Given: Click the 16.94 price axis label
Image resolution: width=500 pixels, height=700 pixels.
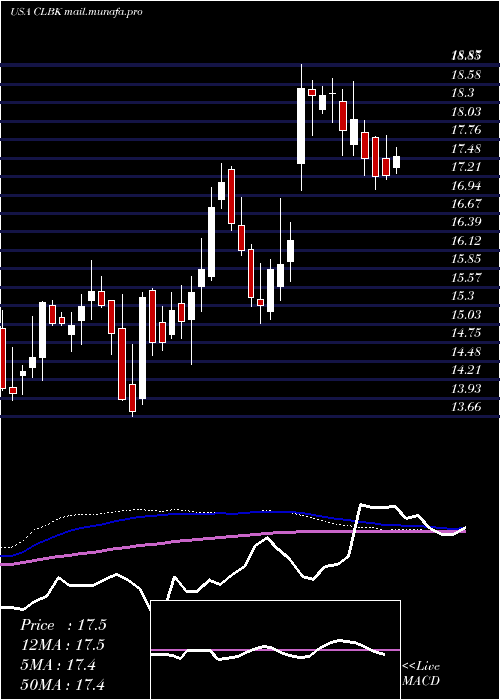Looking at the screenshot, I should (466, 186).
